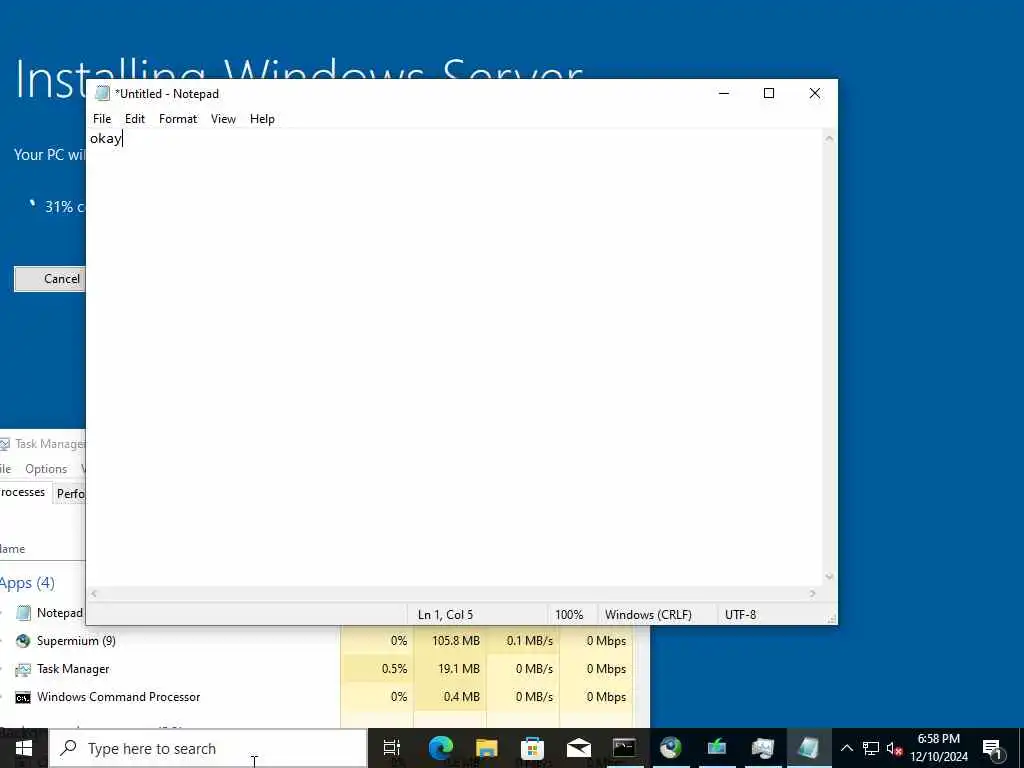Select Notepad row in Task Manager
The width and height of the screenshot is (1024, 768).
[42, 613]
